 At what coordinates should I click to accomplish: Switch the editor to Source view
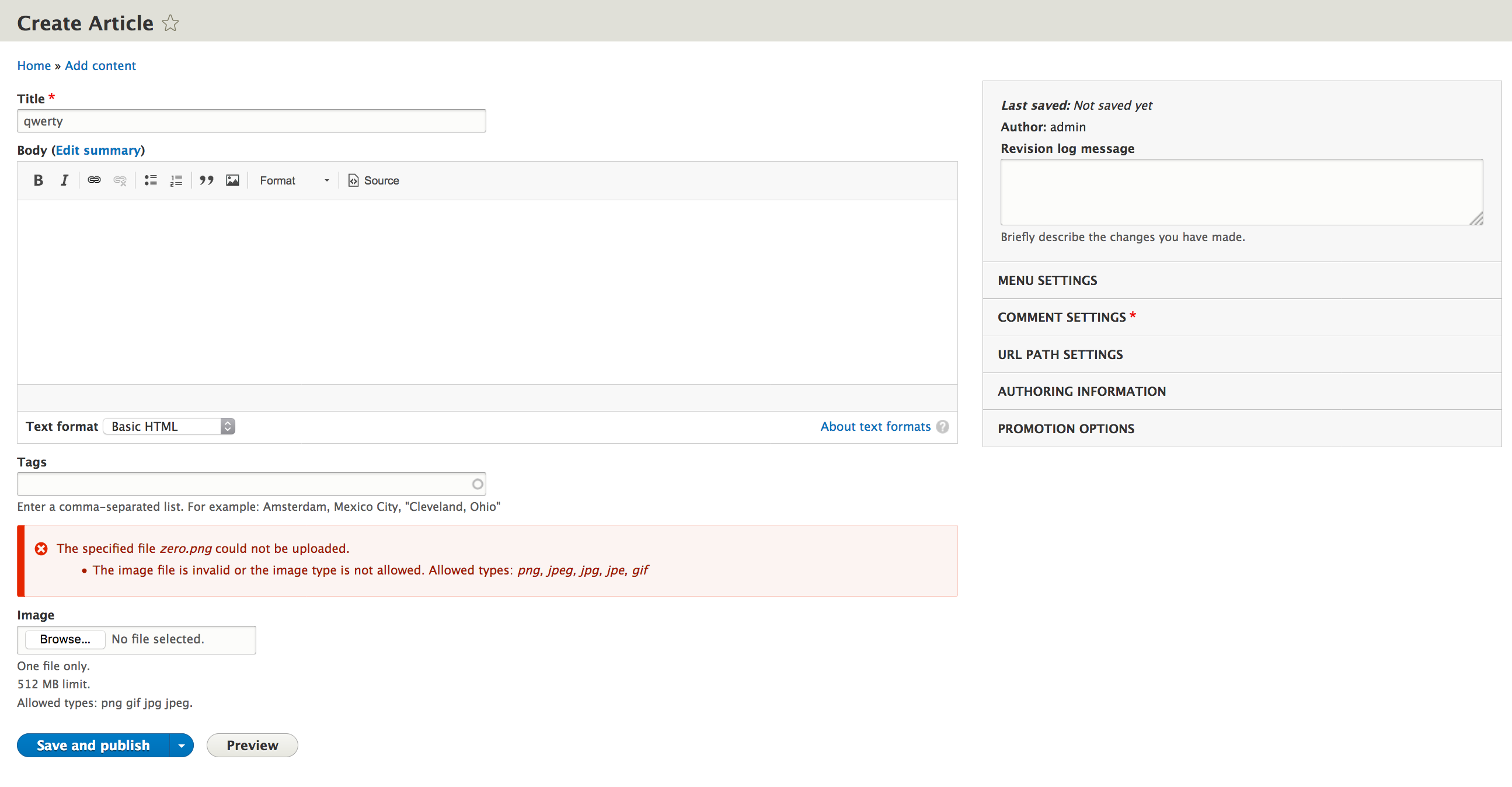tap(374, 180)
